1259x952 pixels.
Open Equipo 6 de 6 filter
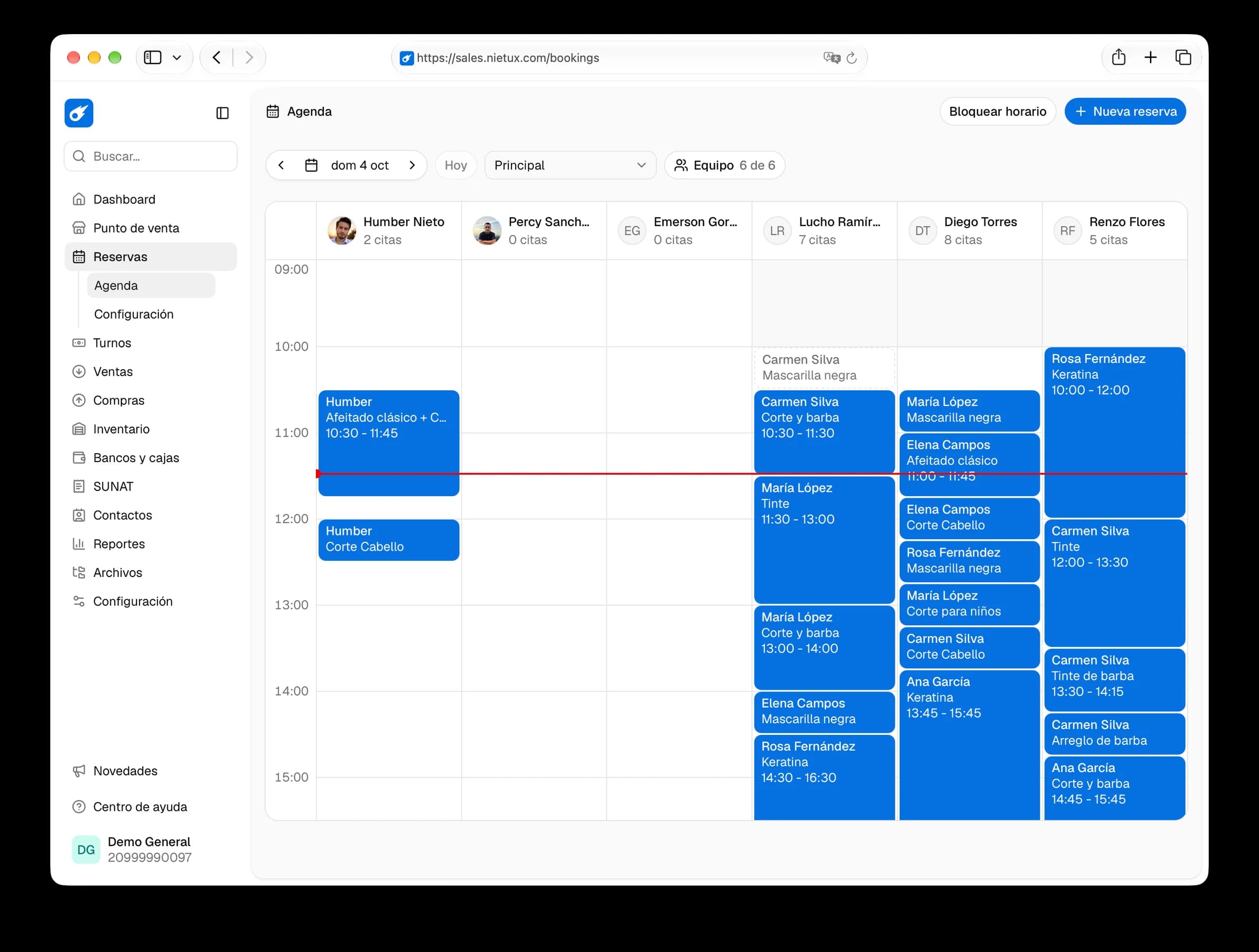coord(724,166)
